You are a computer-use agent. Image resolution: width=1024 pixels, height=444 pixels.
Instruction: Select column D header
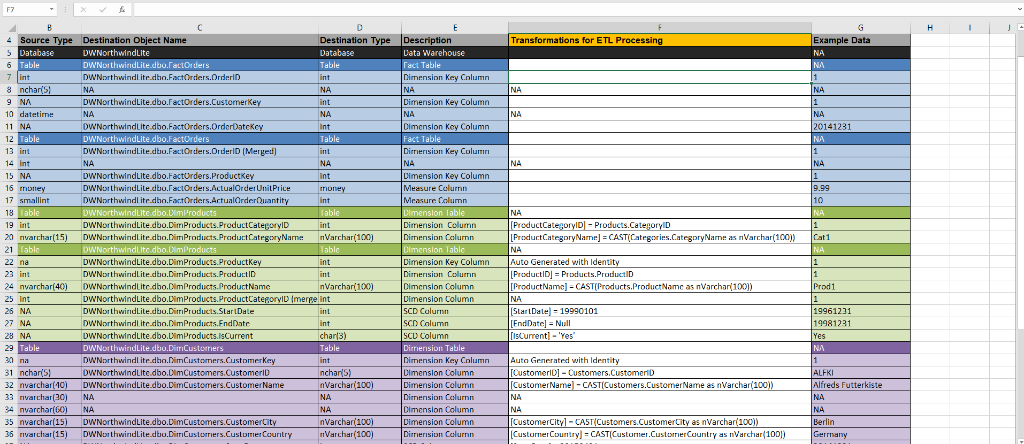pos(360,27)
